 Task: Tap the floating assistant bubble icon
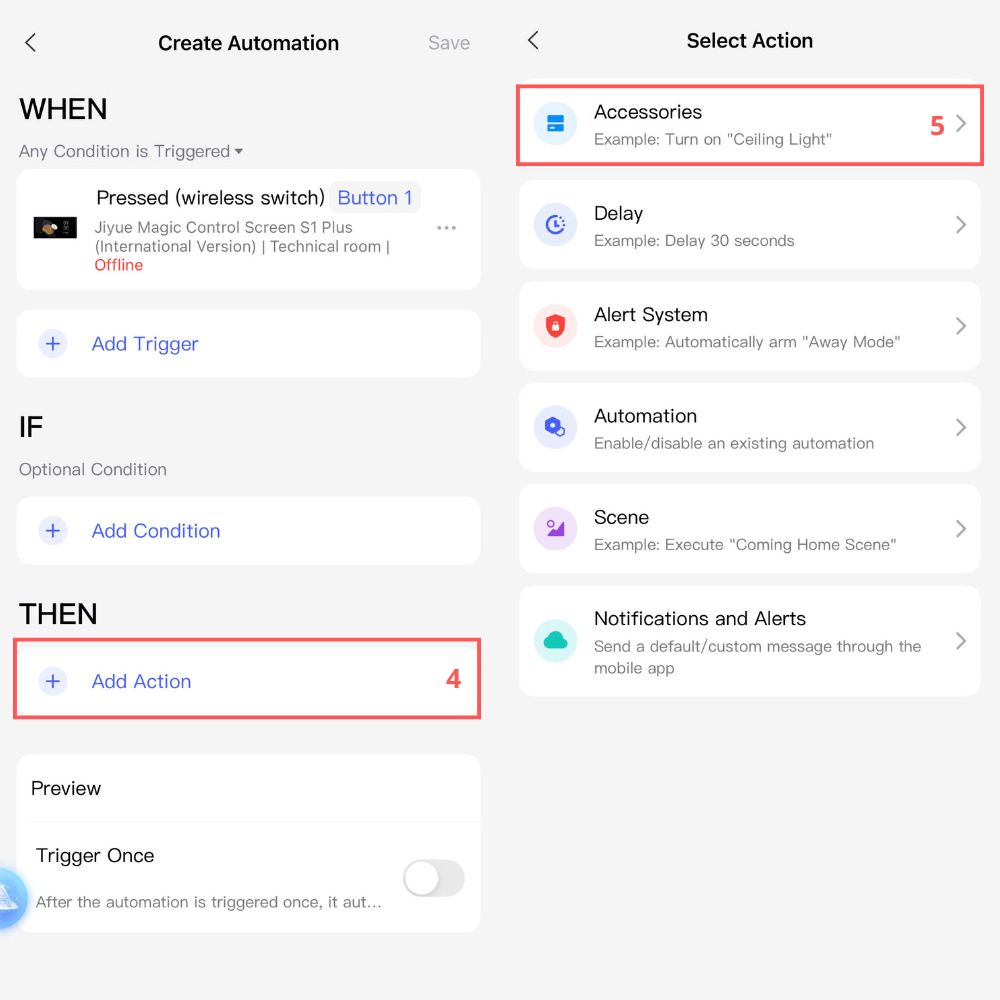click(10, 898)
